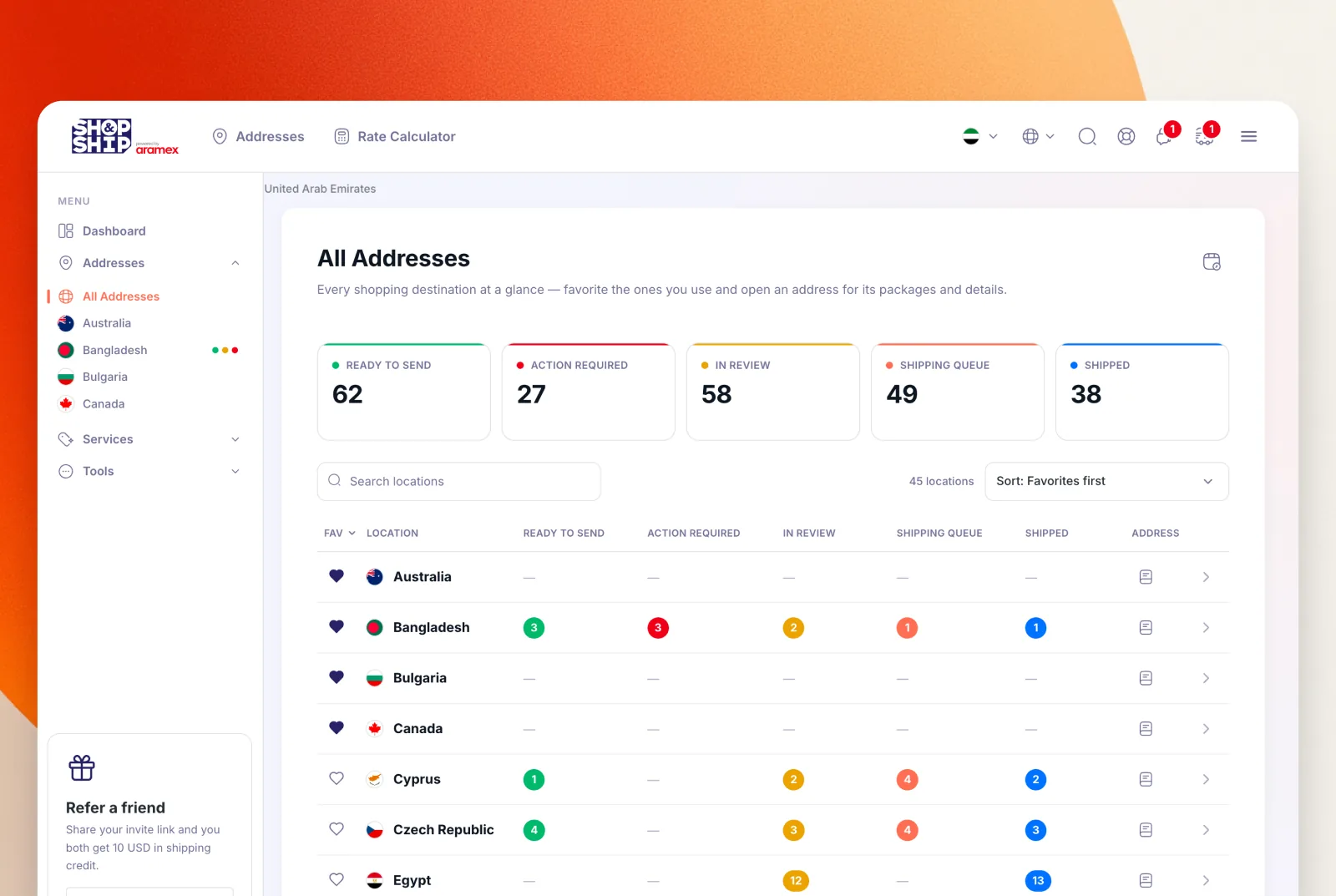This screenshot has width=1336, height=896.
Task: Click Cyprus in-review yellow badge
Action: tap(793, 780)
